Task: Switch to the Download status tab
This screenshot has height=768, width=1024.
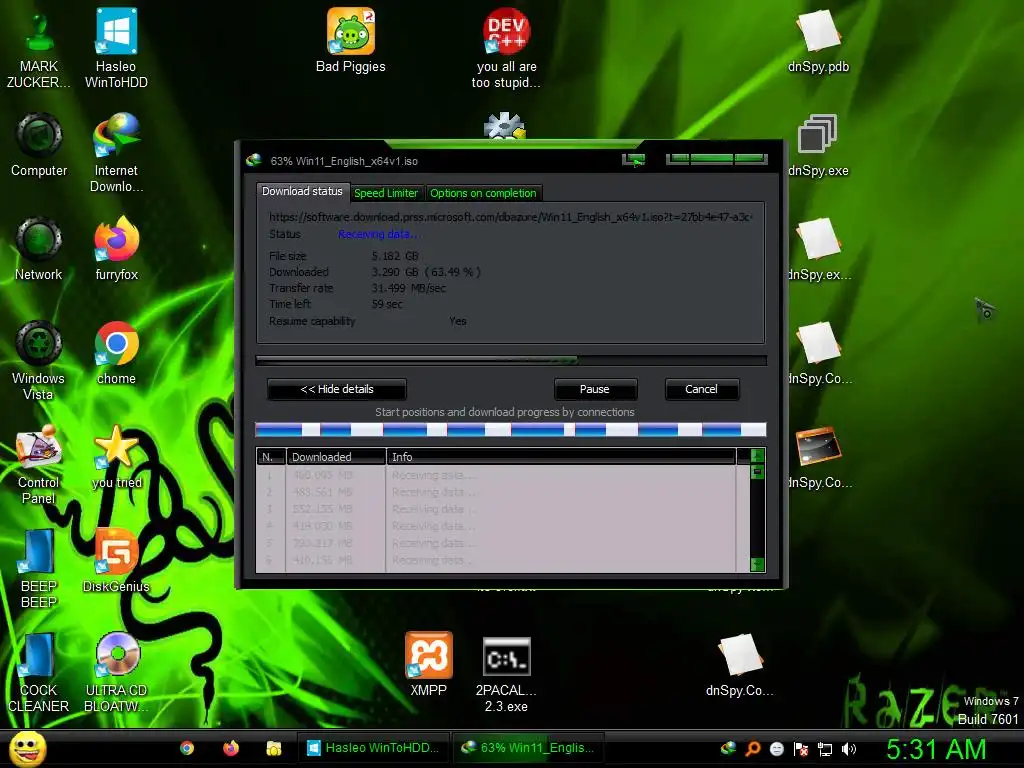Action: pos(302,191)
